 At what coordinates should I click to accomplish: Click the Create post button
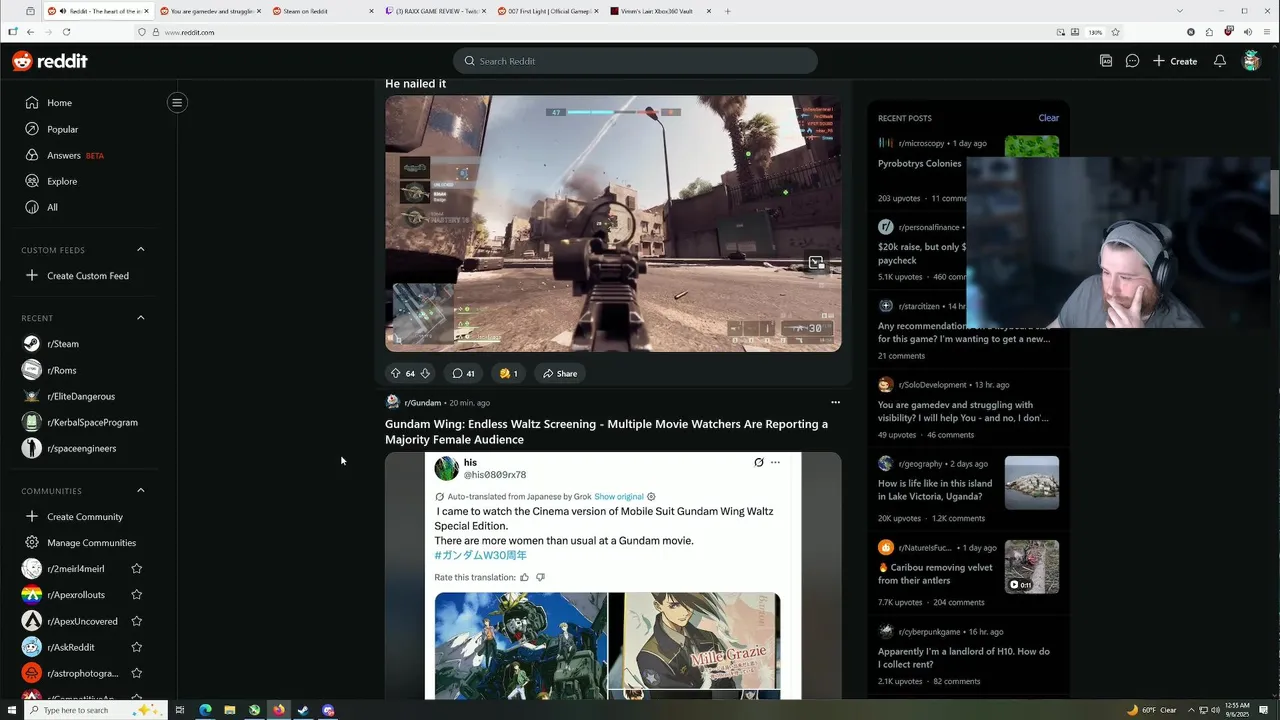coord(1175,61)
